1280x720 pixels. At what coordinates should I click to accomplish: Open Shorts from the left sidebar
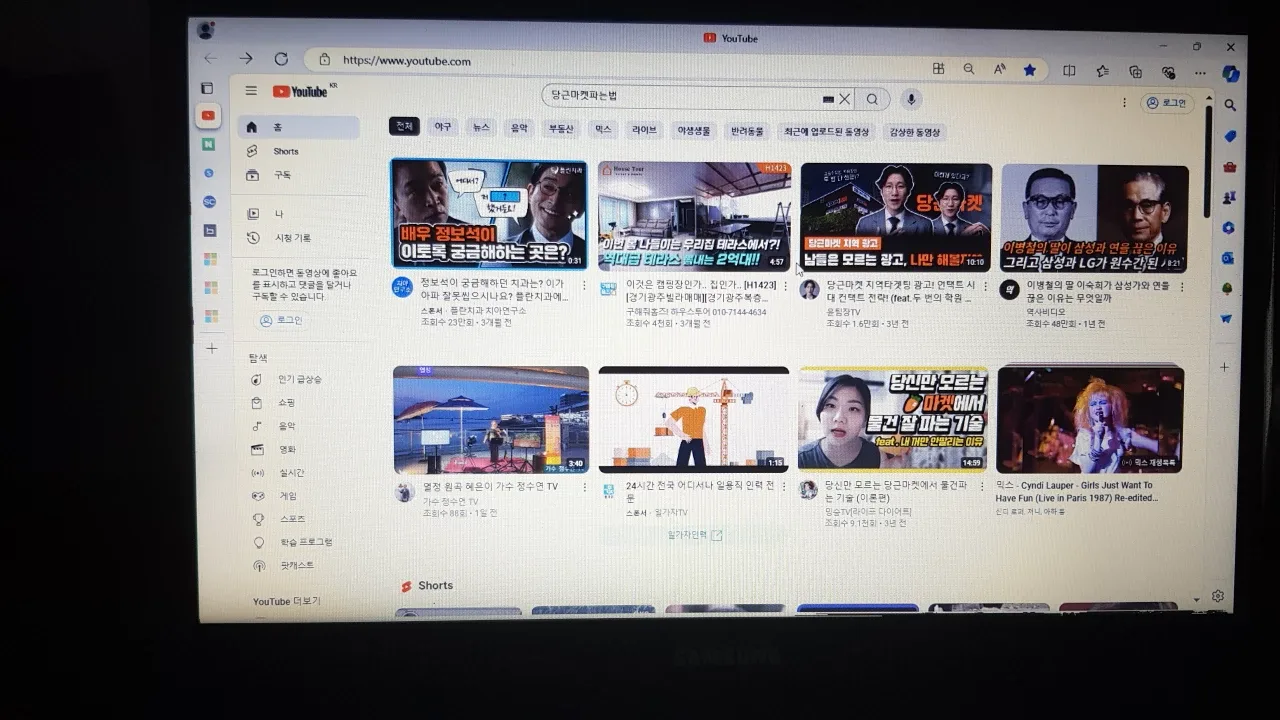(x=285, y=150)
